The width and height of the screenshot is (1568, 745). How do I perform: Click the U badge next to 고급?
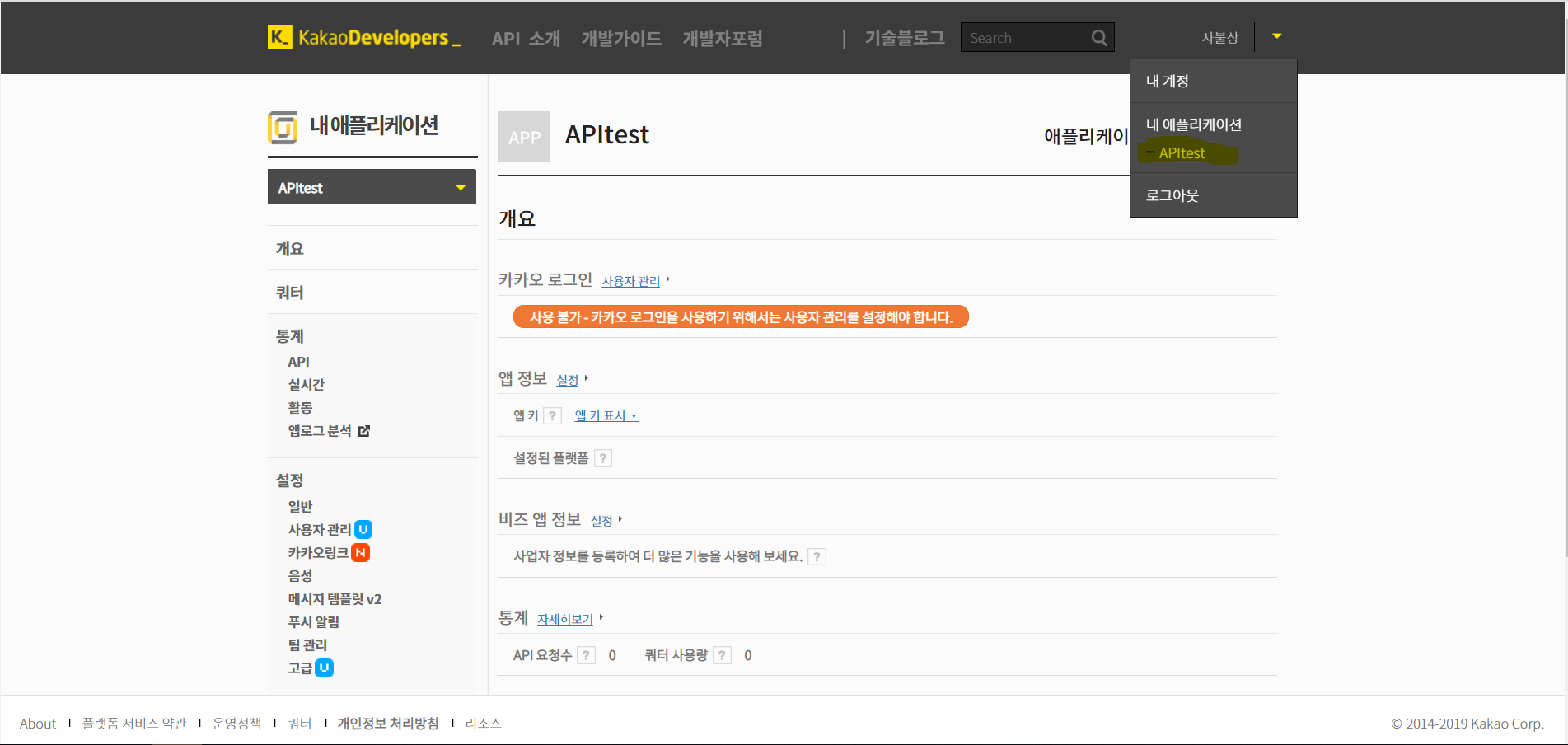[325, 668]
